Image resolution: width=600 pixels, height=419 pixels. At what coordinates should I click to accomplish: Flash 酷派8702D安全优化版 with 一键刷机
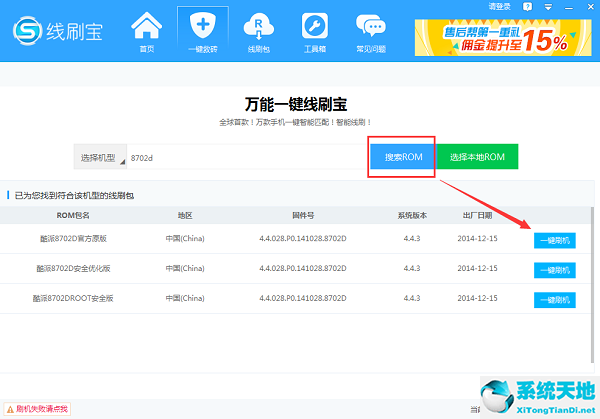(554, 270)
